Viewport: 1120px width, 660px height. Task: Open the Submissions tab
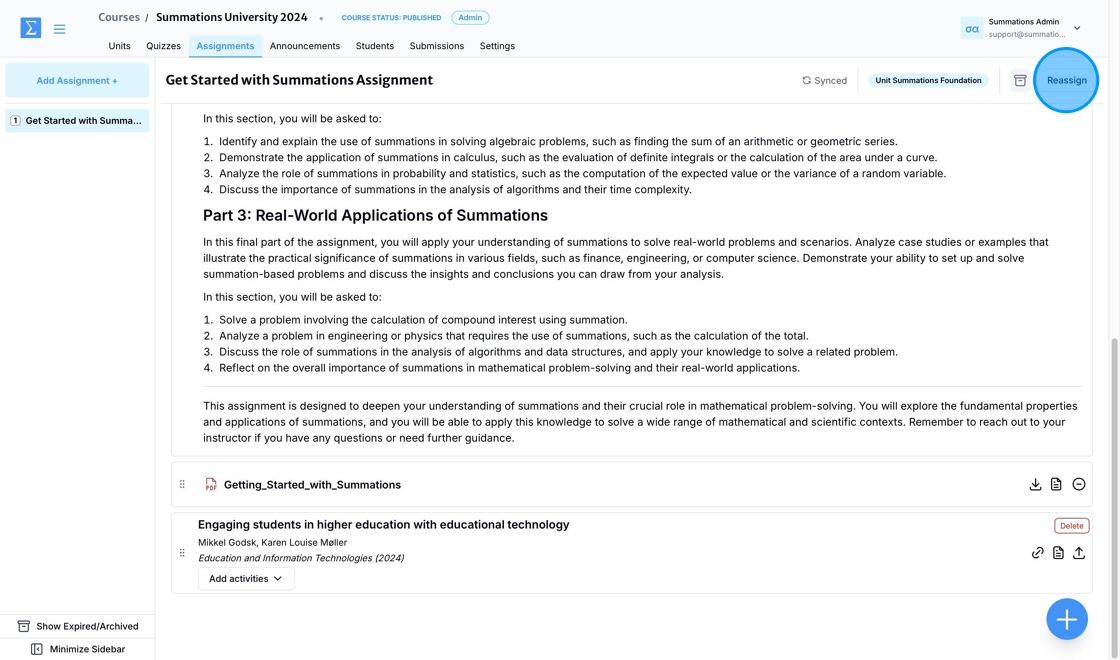click(436, 46)
